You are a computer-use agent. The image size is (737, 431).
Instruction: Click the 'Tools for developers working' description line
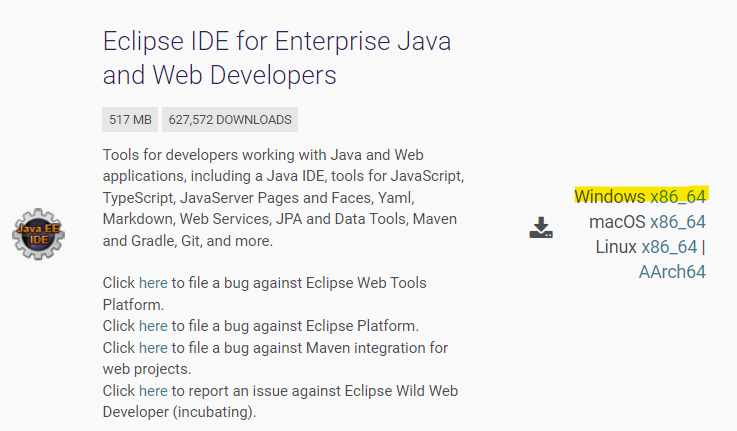click(263, 155)
